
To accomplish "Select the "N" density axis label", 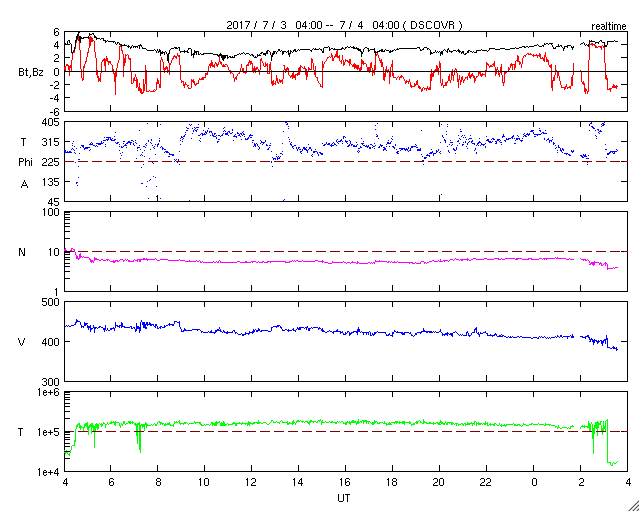I will coord(22,252).
